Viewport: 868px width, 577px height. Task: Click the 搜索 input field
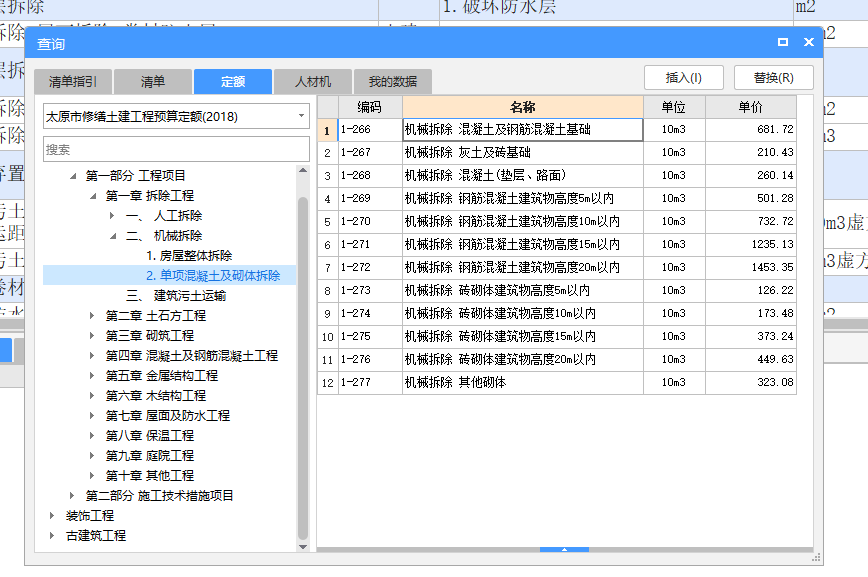(x=176, y=150)
